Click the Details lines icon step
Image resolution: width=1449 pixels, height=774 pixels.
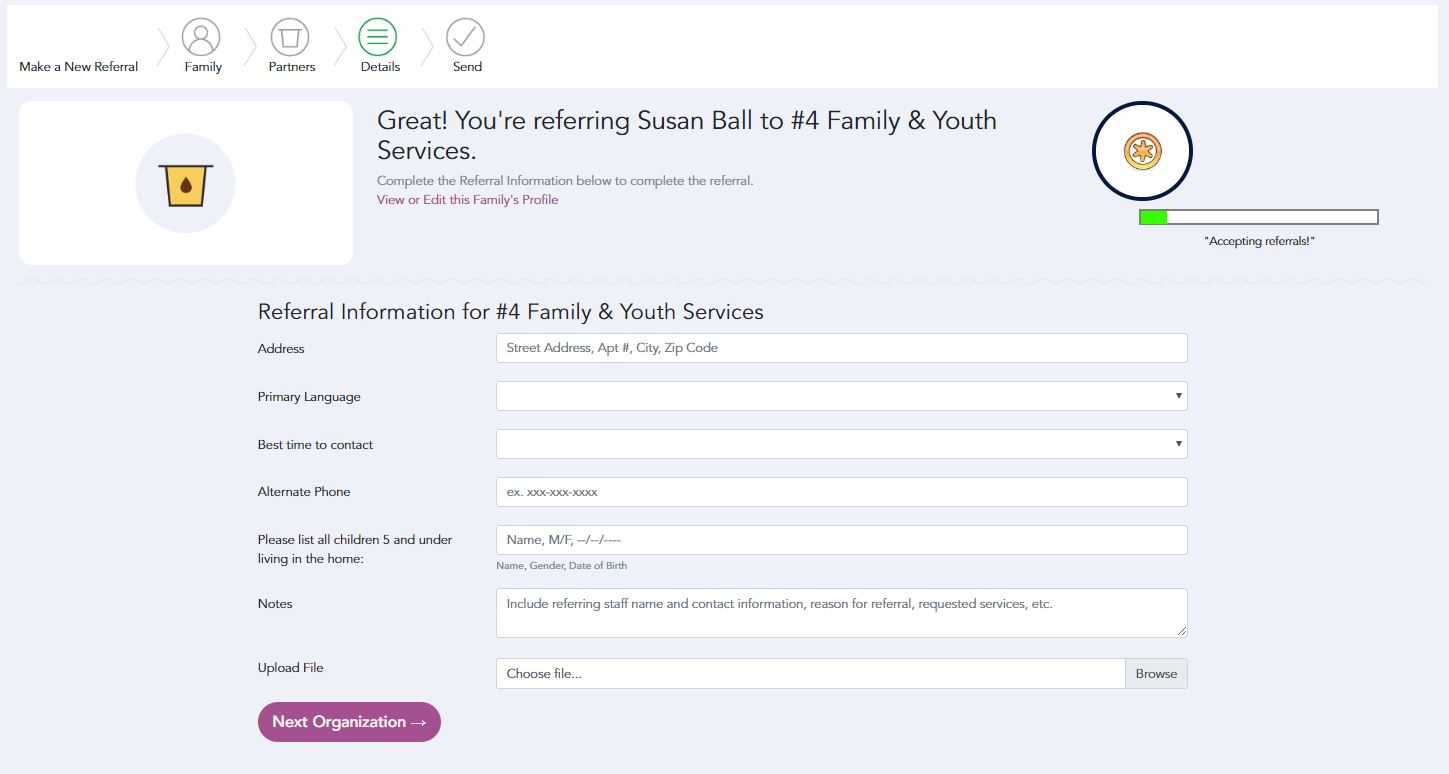click(378, 38)
